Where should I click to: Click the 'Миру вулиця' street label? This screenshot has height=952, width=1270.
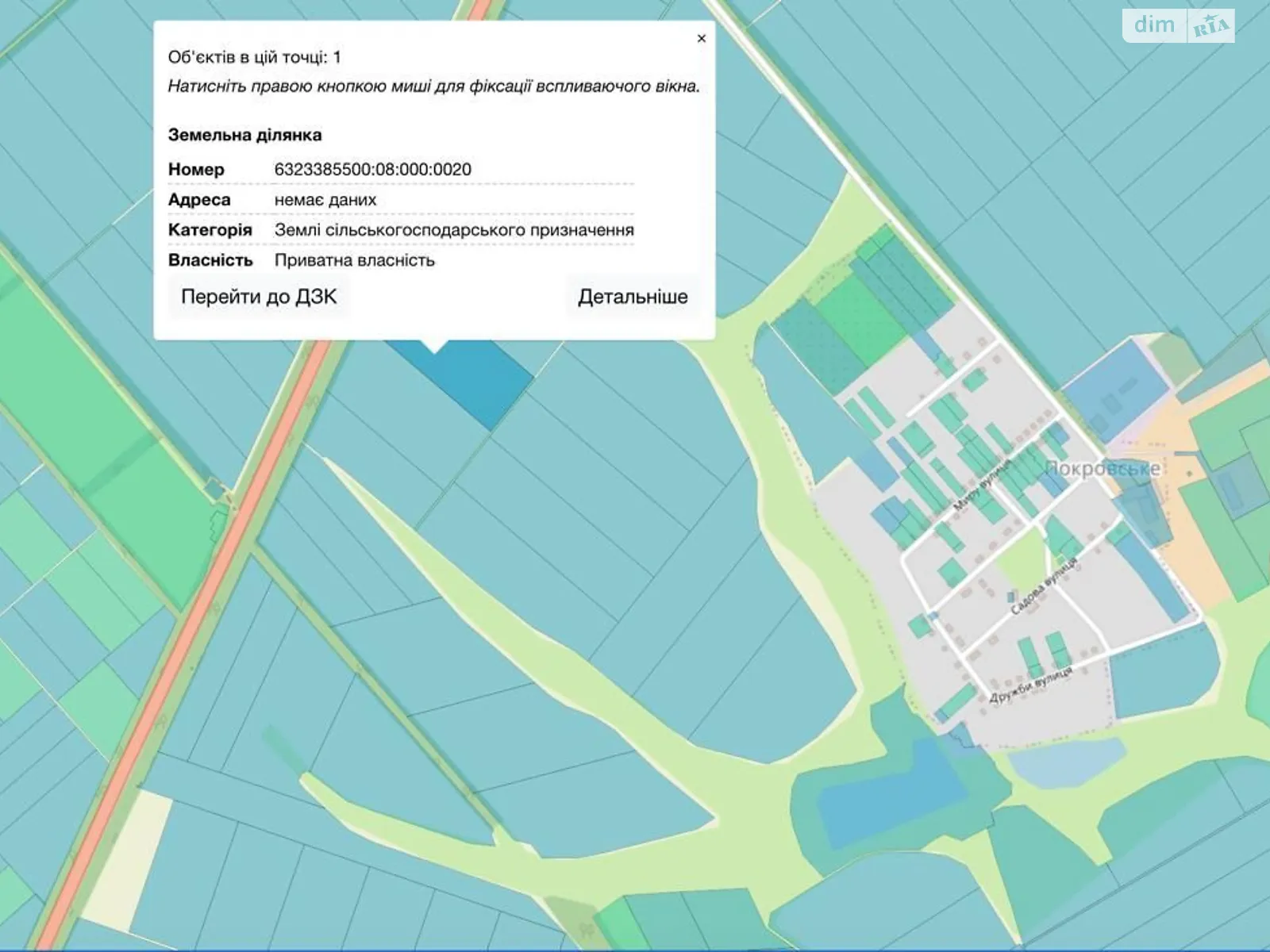pos(983,484)
